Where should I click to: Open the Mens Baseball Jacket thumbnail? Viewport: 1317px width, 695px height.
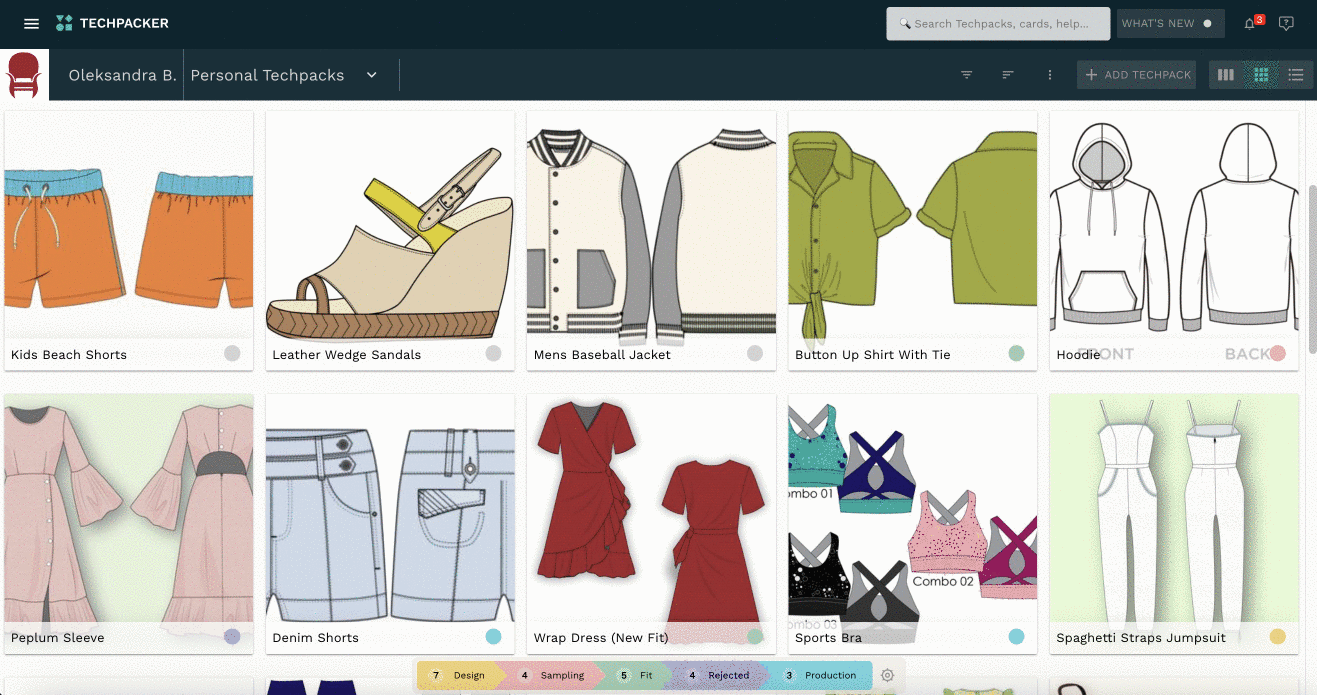[651, 224]
